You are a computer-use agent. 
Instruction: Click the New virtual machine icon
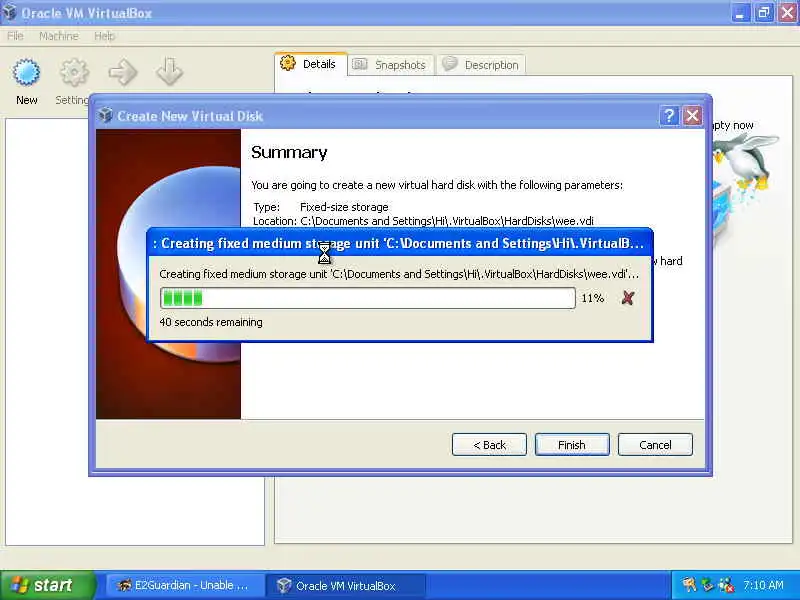pos(26,73)
